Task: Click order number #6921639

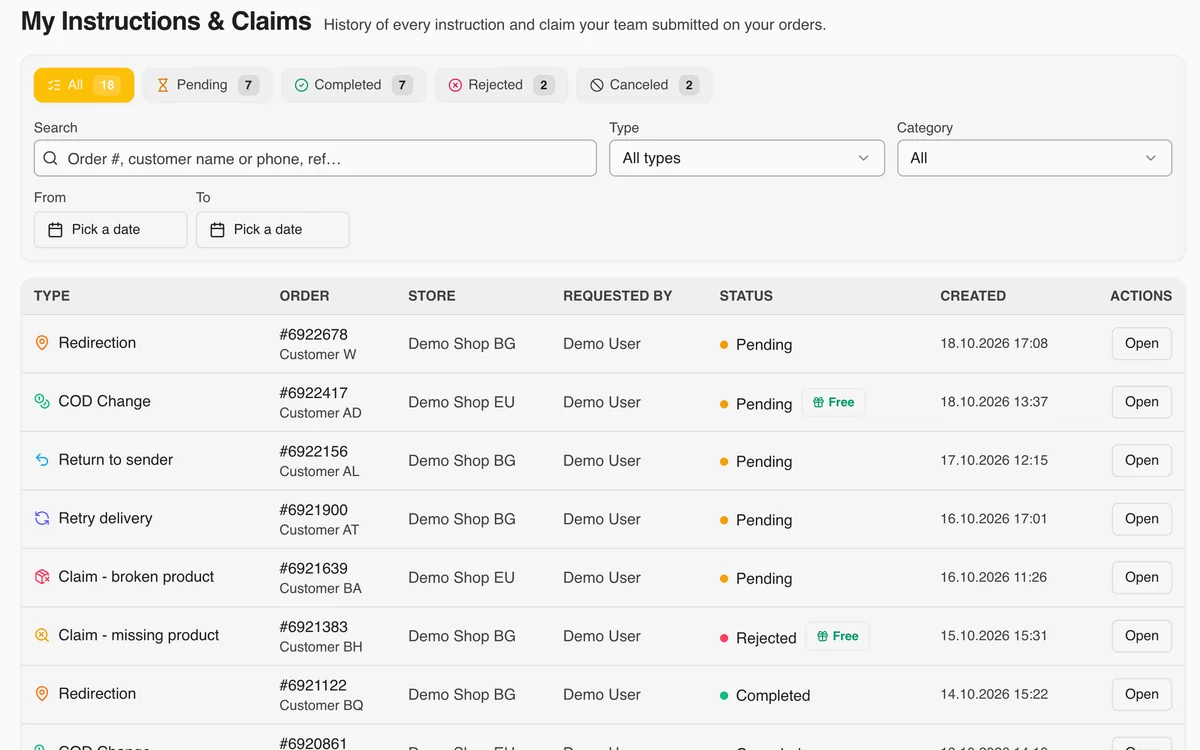Action: point(314,568)
